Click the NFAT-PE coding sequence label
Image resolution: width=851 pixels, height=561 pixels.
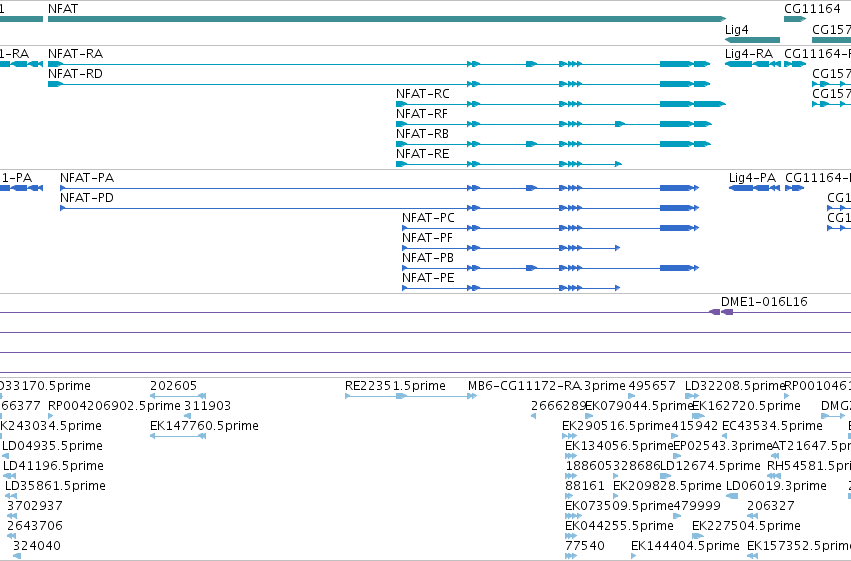pos(428,278)
